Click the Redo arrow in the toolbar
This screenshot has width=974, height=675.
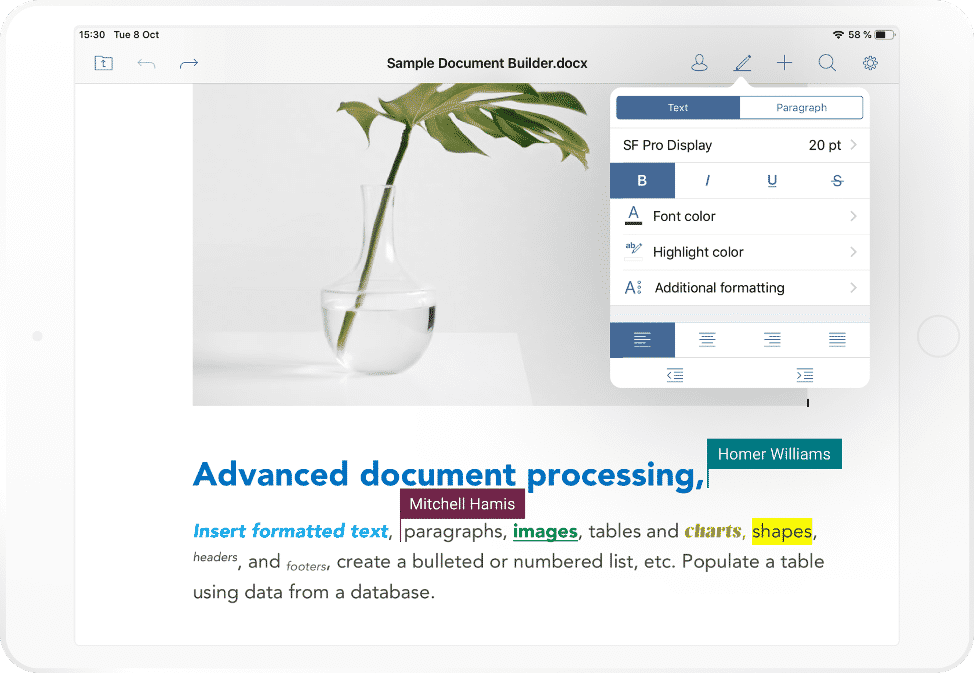pos(188,62)
